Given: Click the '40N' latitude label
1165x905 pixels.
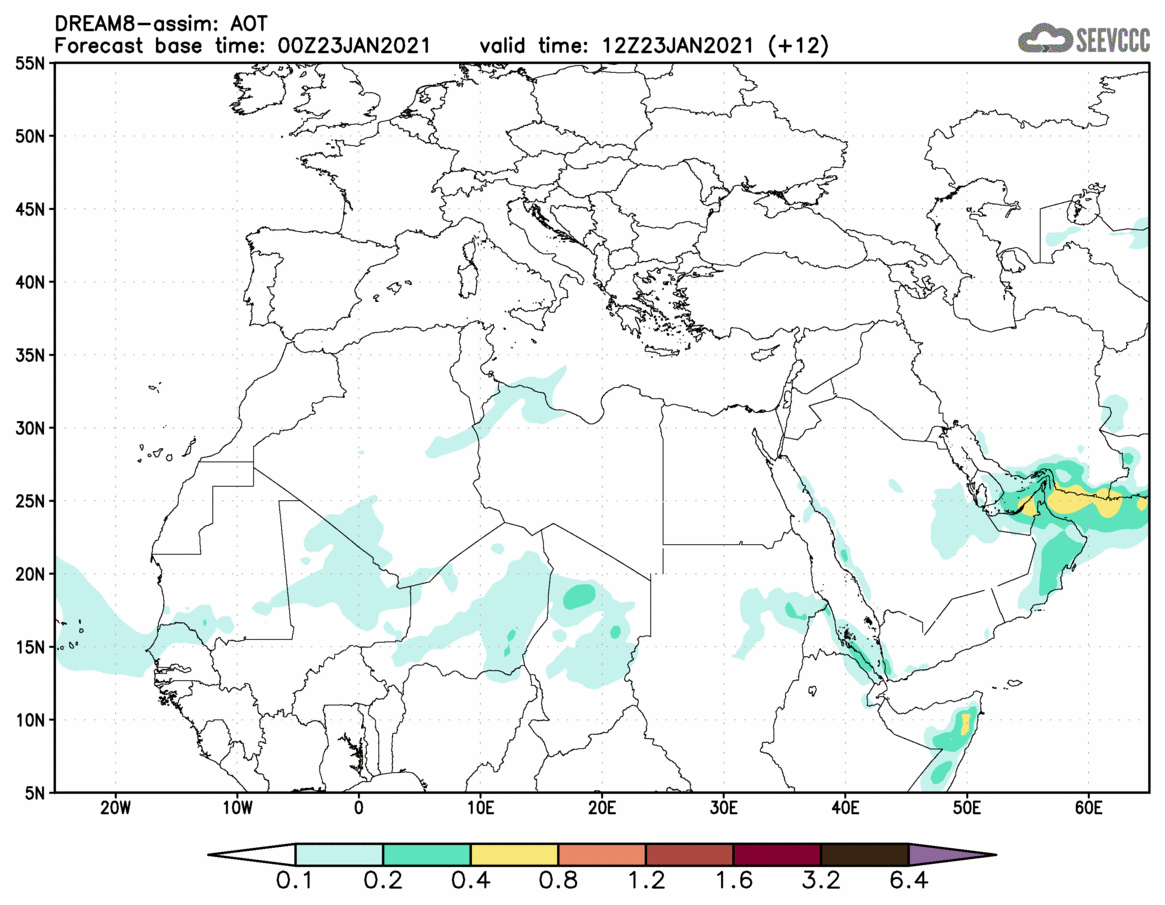Looking at the screenshot, I should pyautogui.click(x=30, y=282).
